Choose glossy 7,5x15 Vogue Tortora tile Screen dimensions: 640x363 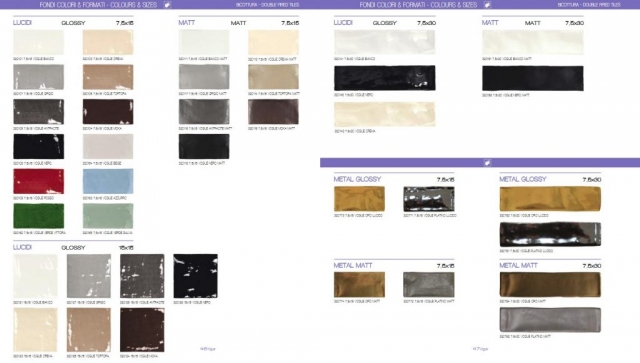108,77
